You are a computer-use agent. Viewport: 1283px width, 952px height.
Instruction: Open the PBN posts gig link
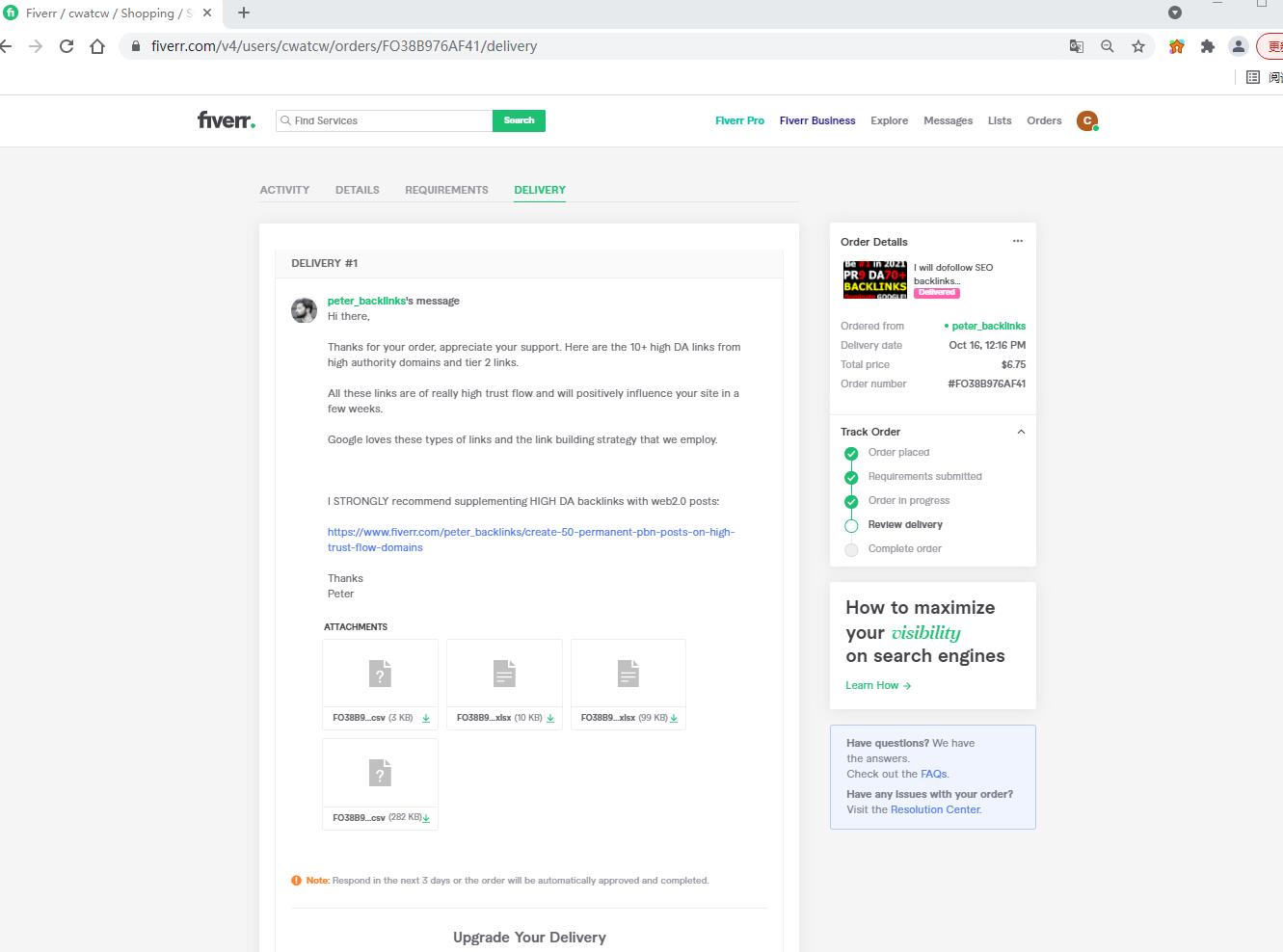(530, 532)
